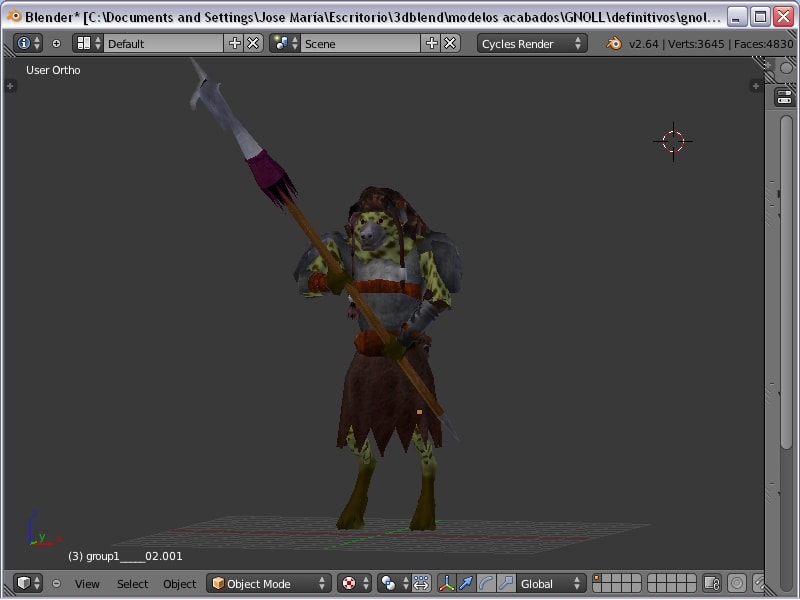The image size is (800, 600).
Task: Click the vertical scrollbar in the right panel
Action: point(786,282)
